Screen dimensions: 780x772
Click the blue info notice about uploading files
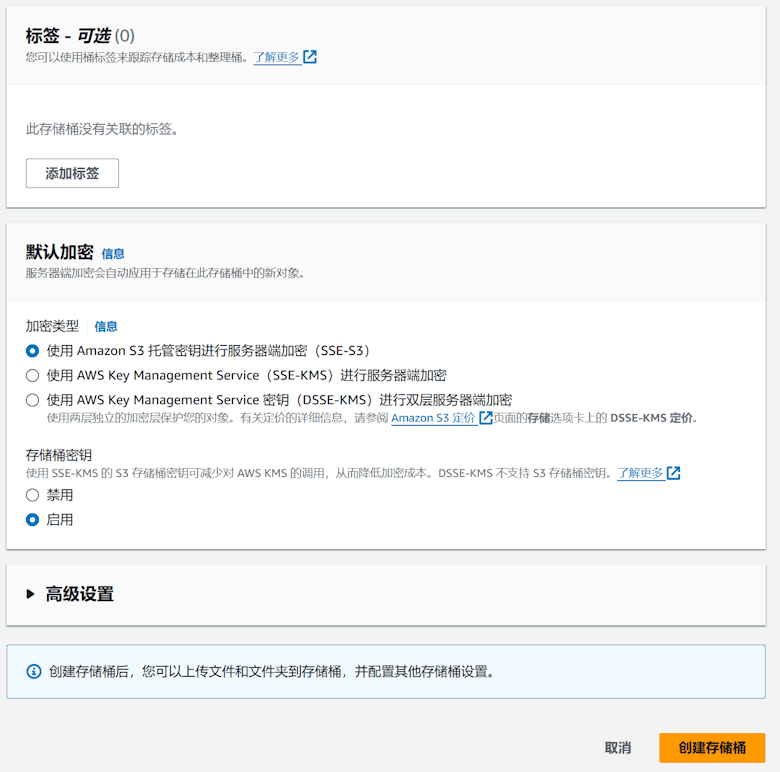point(386,672)
